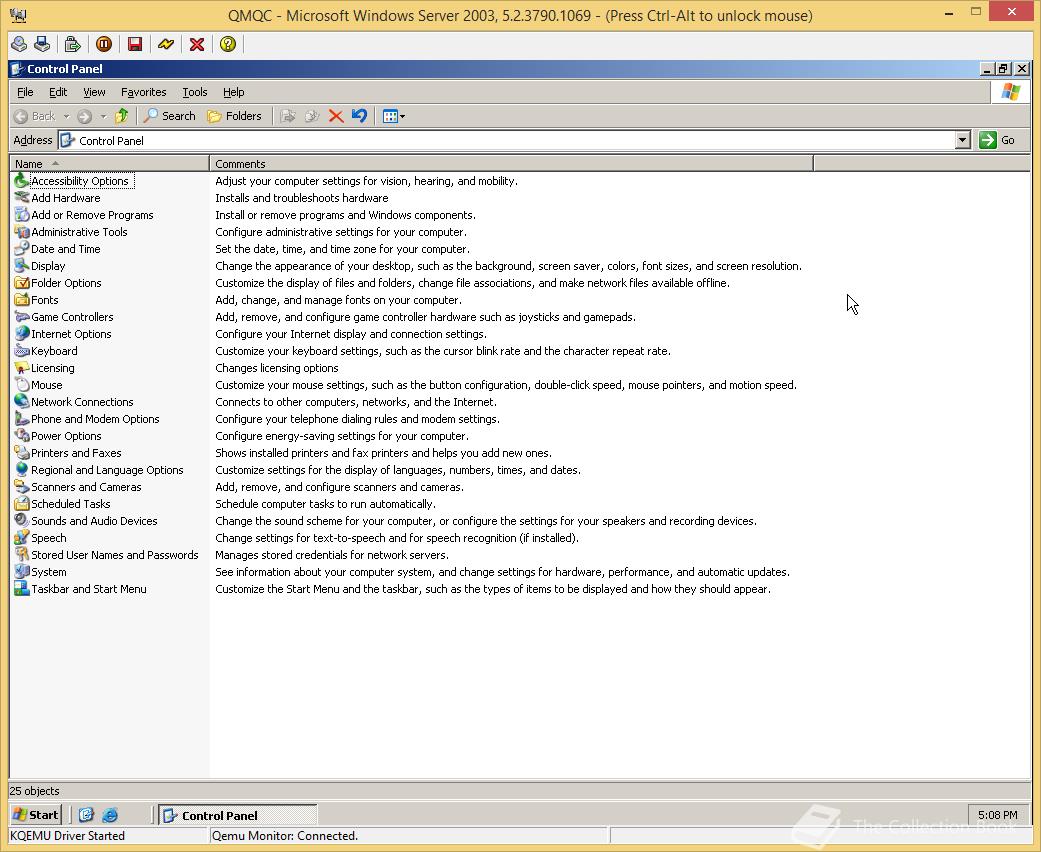The image size is (1041, 852).
Task: Select the System row
Action: pos(40,572)
